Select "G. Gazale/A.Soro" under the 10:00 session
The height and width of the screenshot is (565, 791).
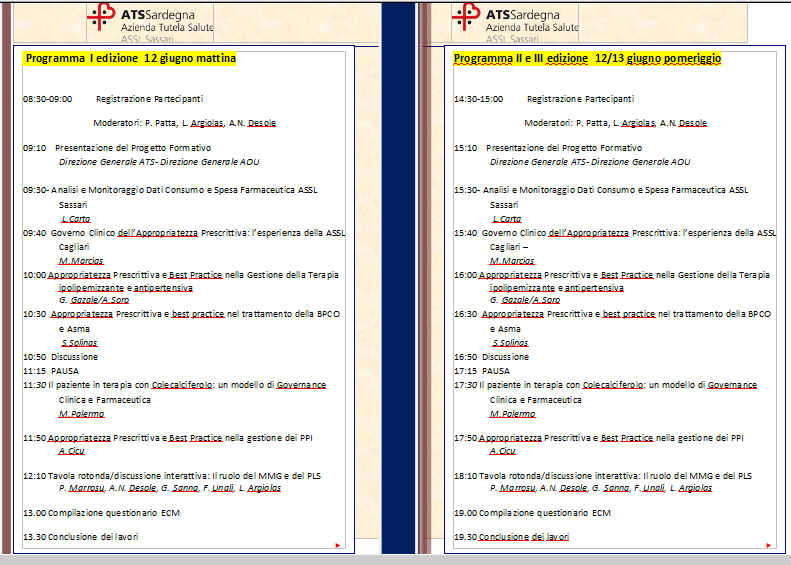pyautogui.click(x=94, y=300)
